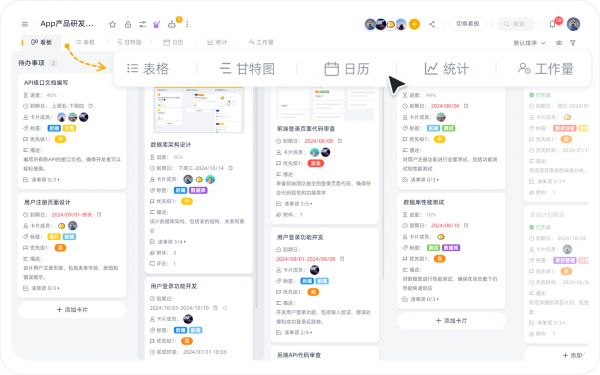Open the hamburger menu beside the board title
The width and height of the screenshot is (600, 375).
(25, 24)
